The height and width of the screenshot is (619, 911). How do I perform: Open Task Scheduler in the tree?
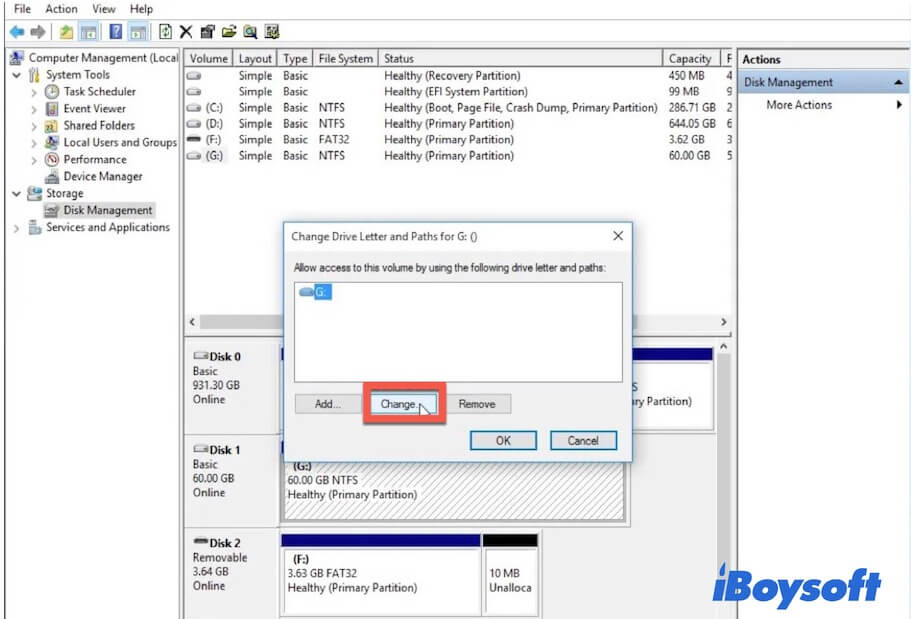click(99, 91)
